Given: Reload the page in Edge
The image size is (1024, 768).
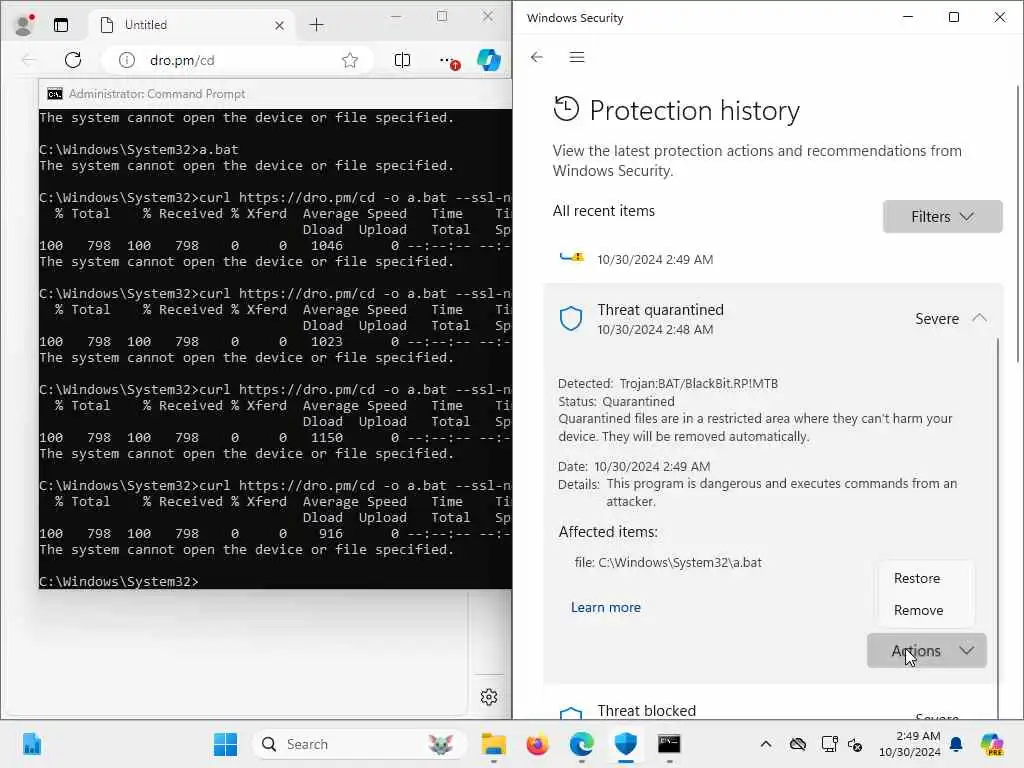Looking at the screenshot, I should (x=73, y=60).
